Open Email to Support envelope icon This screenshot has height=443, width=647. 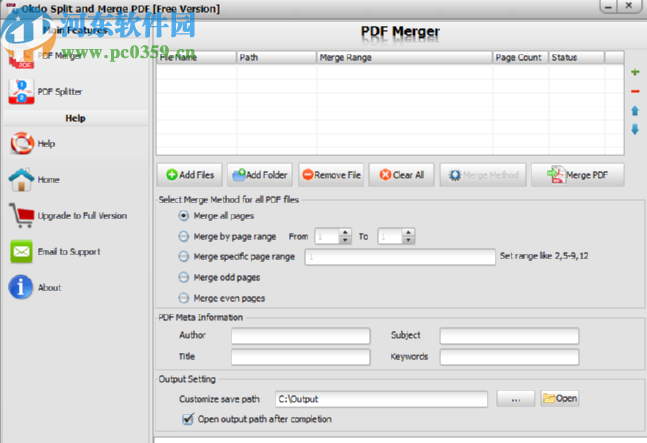pyautogui.click(x=21, y=252)
